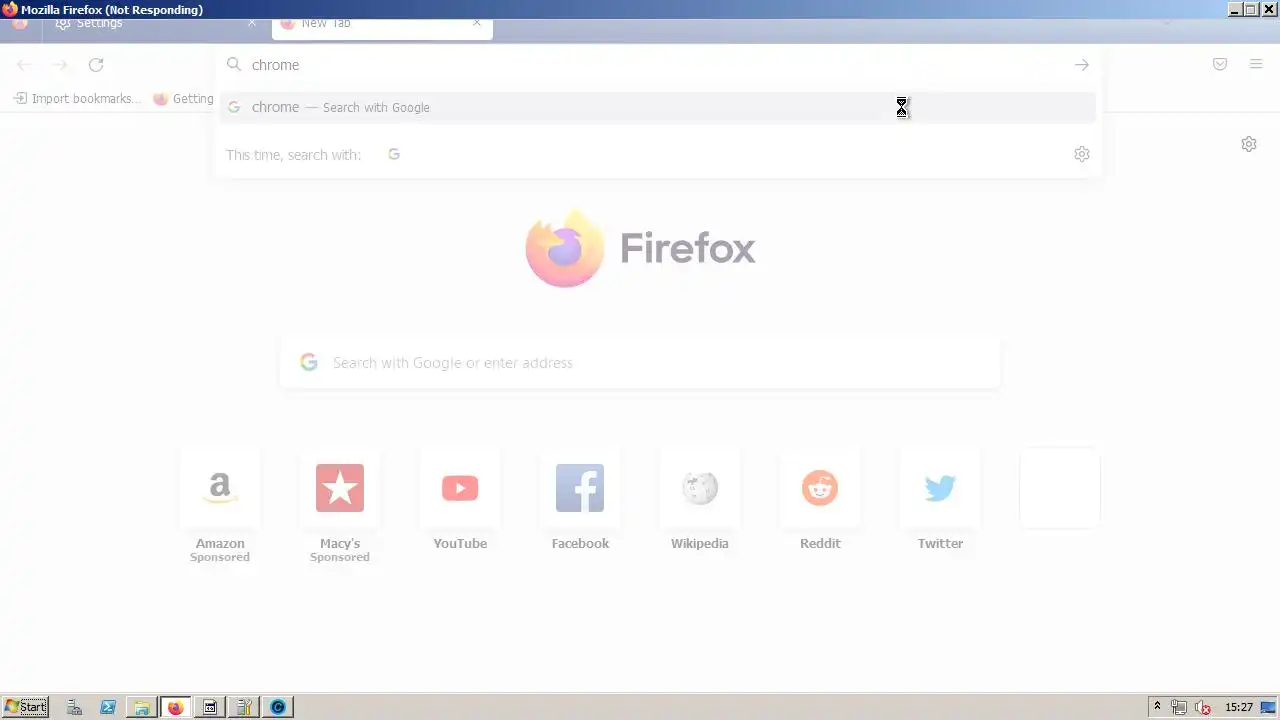Click the Personalize New Tab gear icon
This screenshot has height=720, width=1280.
[1249, 144]
